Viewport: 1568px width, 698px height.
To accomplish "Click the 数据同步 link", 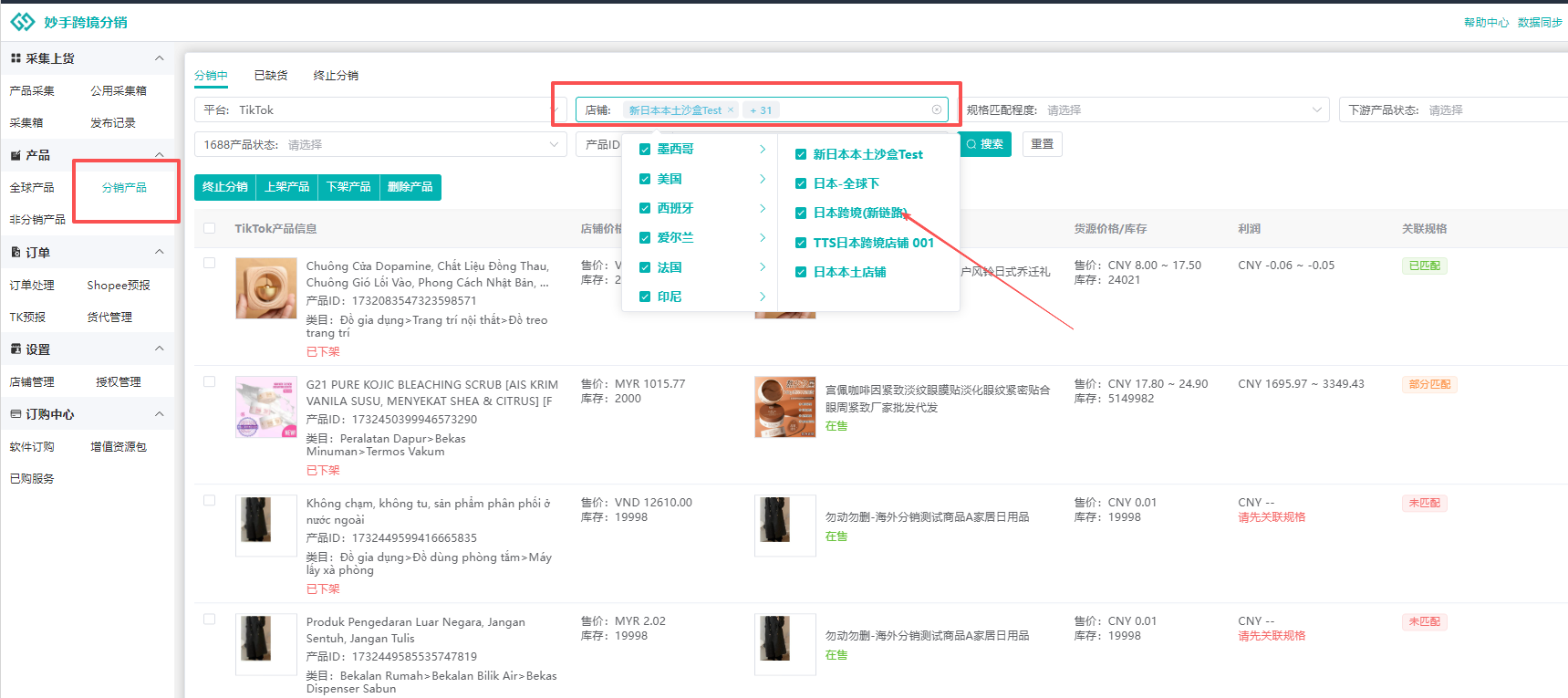I will click(1540, 22).
